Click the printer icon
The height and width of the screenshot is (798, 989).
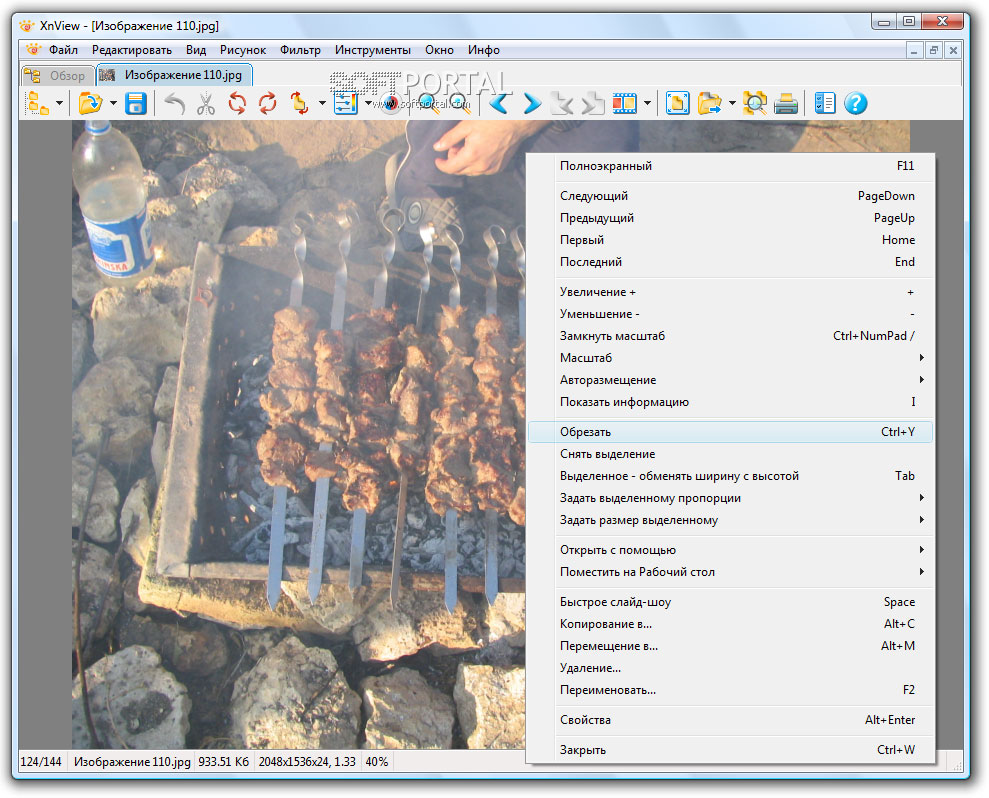pos(785,103)
